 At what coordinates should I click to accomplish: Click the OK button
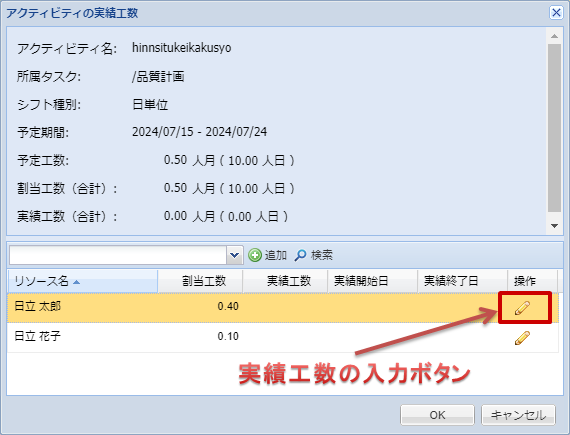point(437,415)
